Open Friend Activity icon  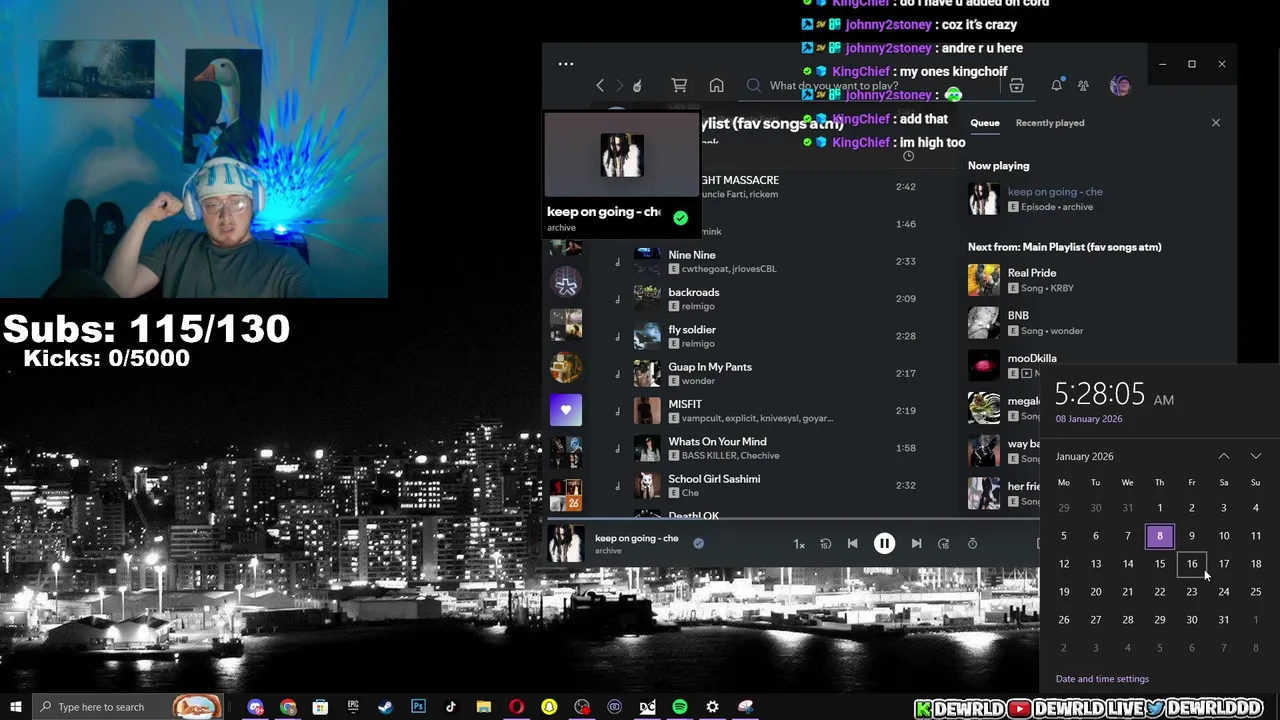[x=1083, y=86]
